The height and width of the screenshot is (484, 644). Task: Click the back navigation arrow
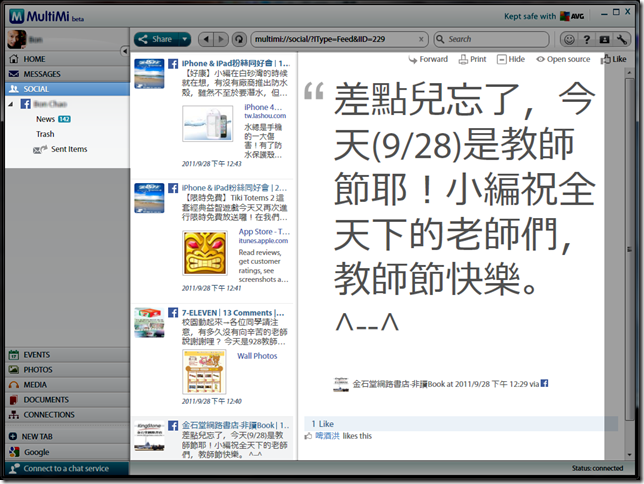point(205,39)
